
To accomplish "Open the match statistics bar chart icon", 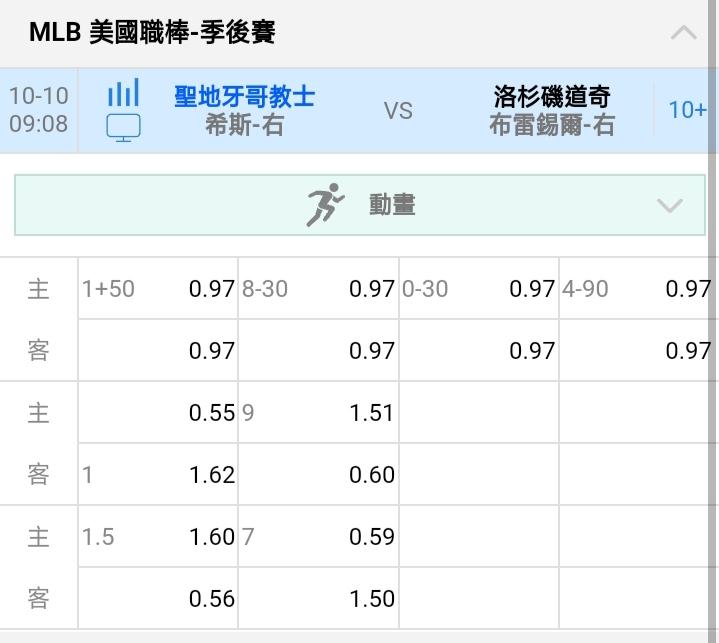I will click(123, 92).
